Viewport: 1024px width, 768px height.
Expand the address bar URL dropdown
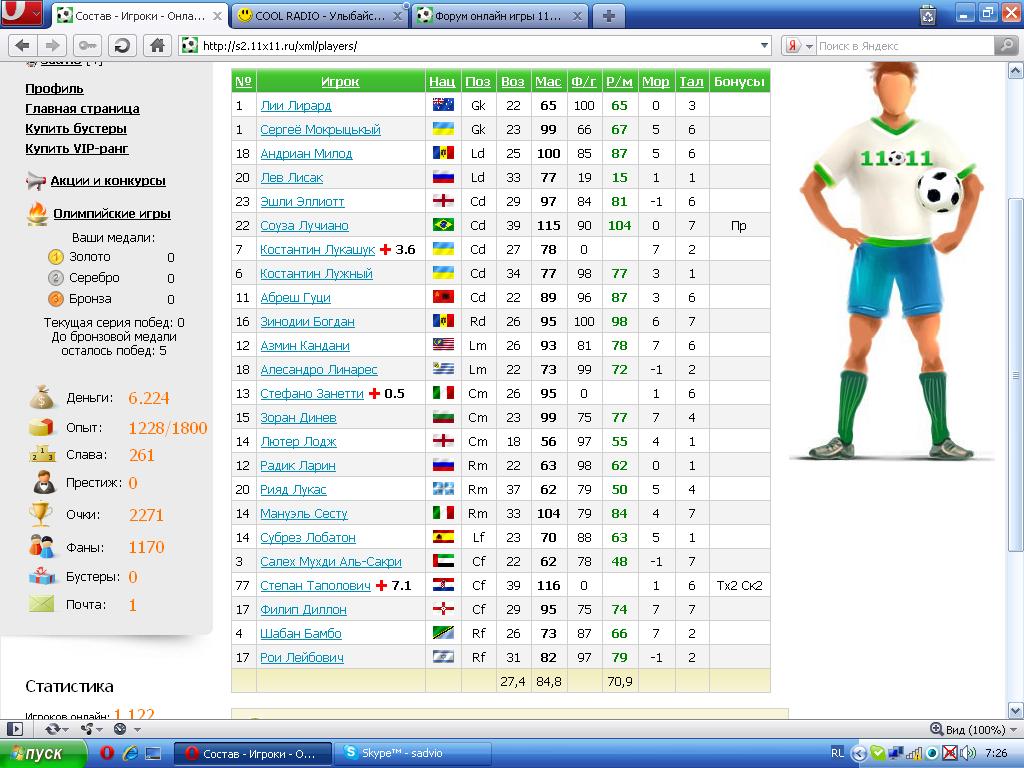point(765,46)
